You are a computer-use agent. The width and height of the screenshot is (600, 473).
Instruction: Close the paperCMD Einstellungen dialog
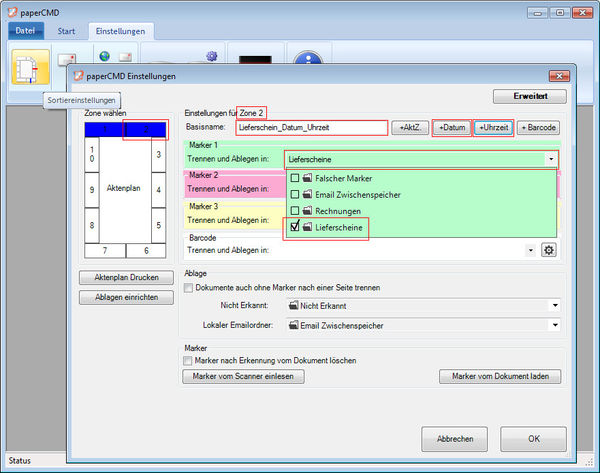pyautogui.click(x=559, y=76)
